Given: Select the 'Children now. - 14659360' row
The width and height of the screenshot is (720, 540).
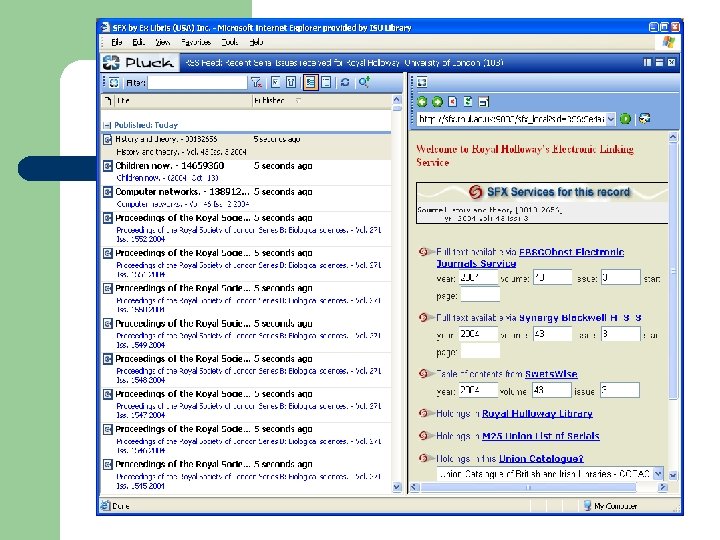Looking at the screenshot, I should tap(246, 172).
